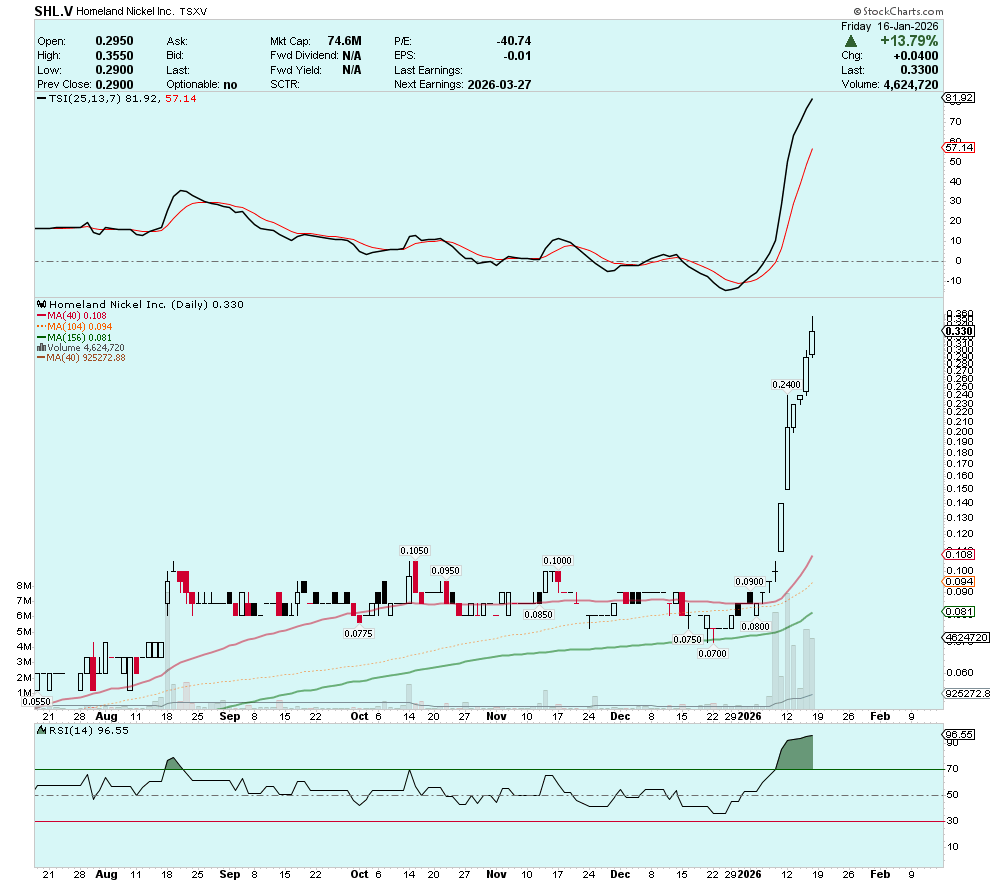Click the 4624720 volume axis tag
The image size is (990, 883).
pos(966,637)
